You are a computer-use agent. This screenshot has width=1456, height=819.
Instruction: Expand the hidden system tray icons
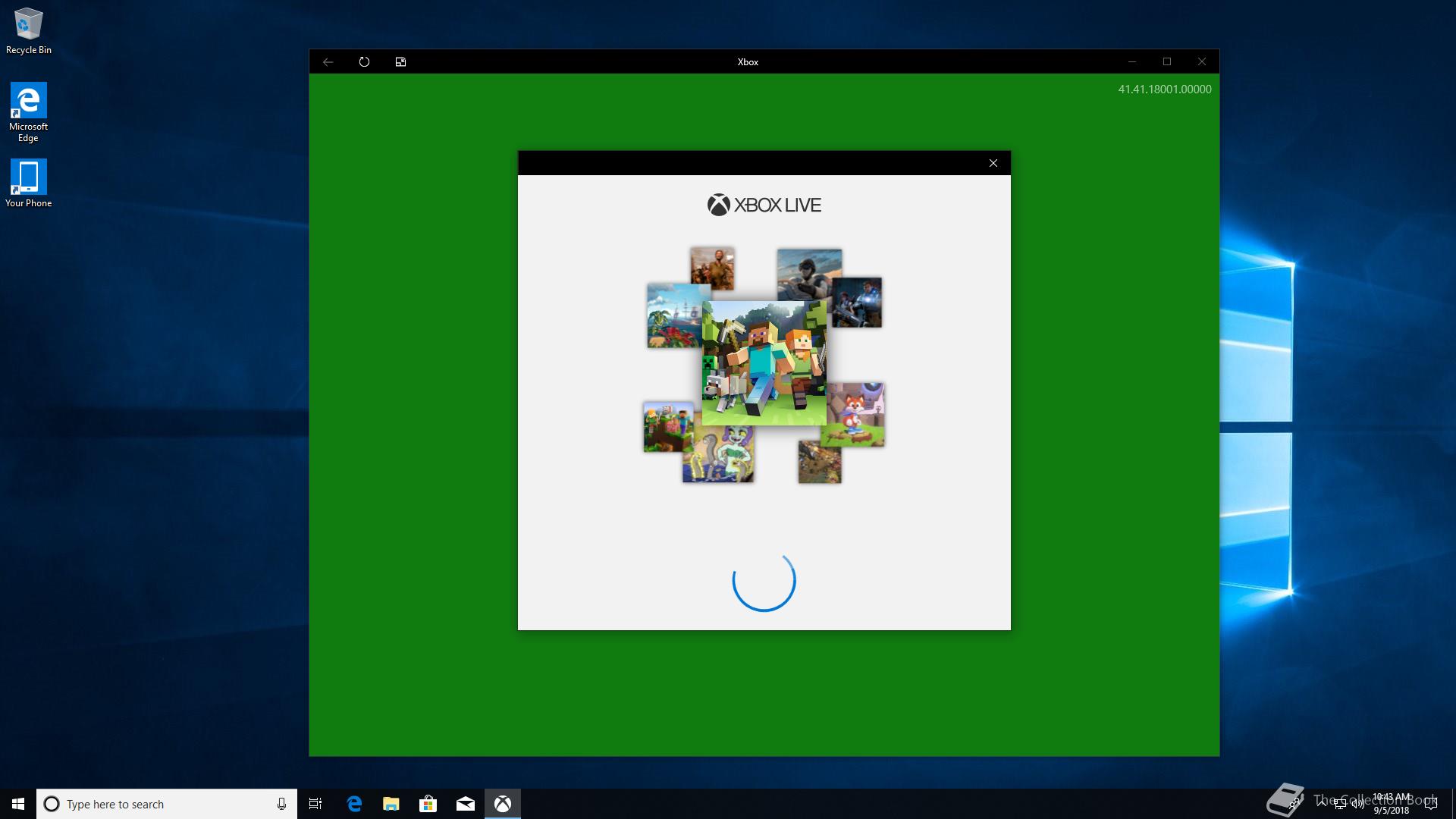pos(1322,803)
